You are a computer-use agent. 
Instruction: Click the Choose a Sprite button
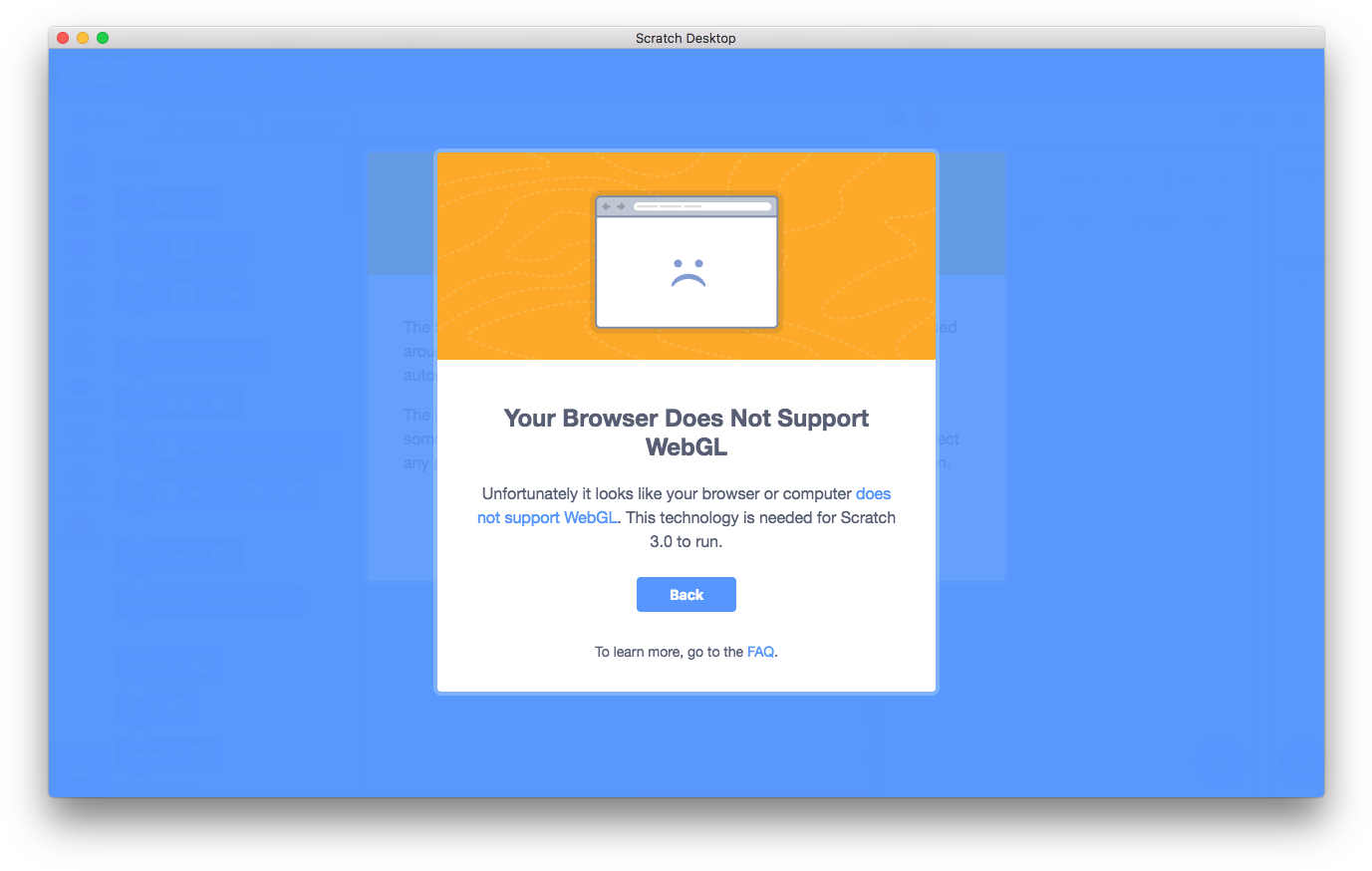(1220, 762)
